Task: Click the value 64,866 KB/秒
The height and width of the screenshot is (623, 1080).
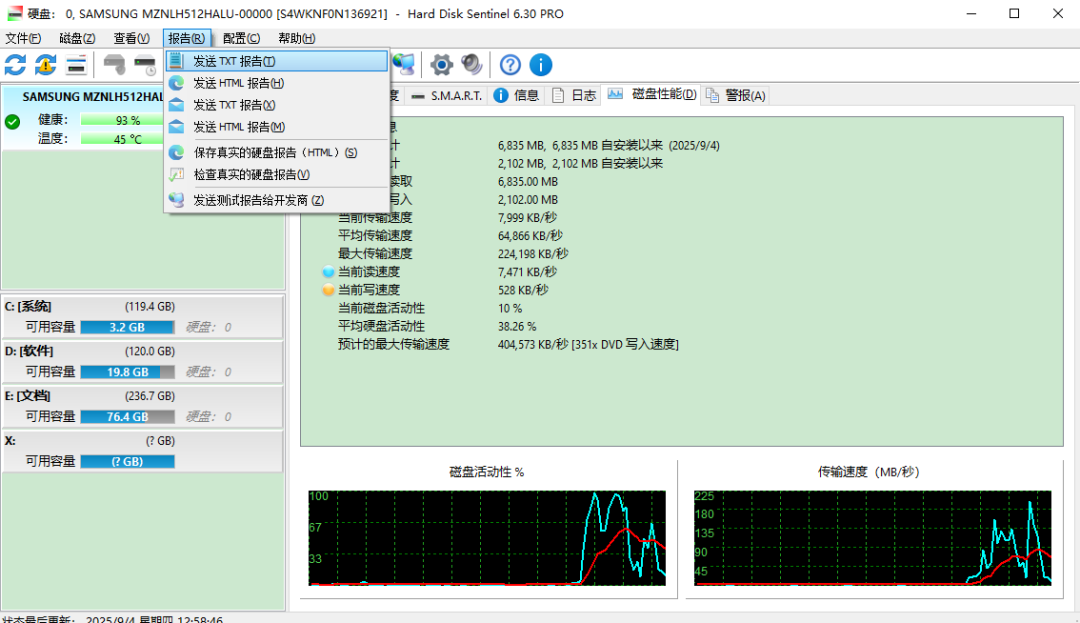Action: [x=530, y=235]
